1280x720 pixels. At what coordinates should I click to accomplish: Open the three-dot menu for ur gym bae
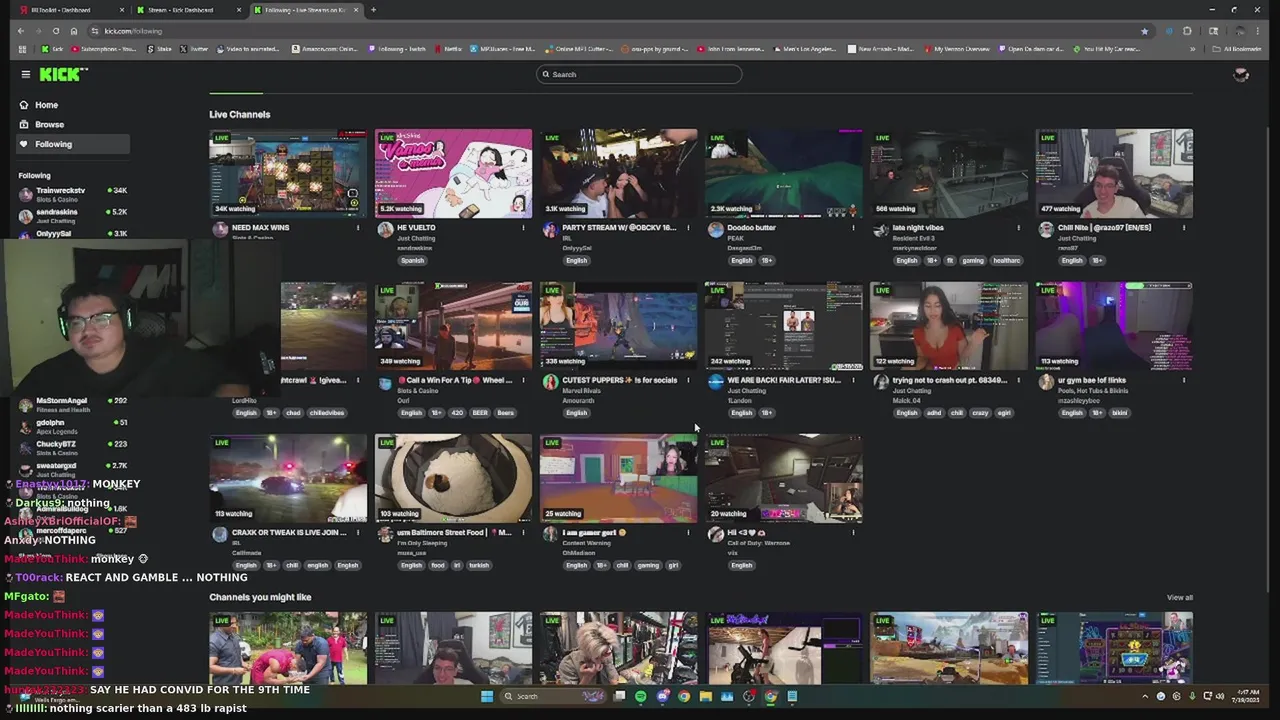pos(1184,380)
